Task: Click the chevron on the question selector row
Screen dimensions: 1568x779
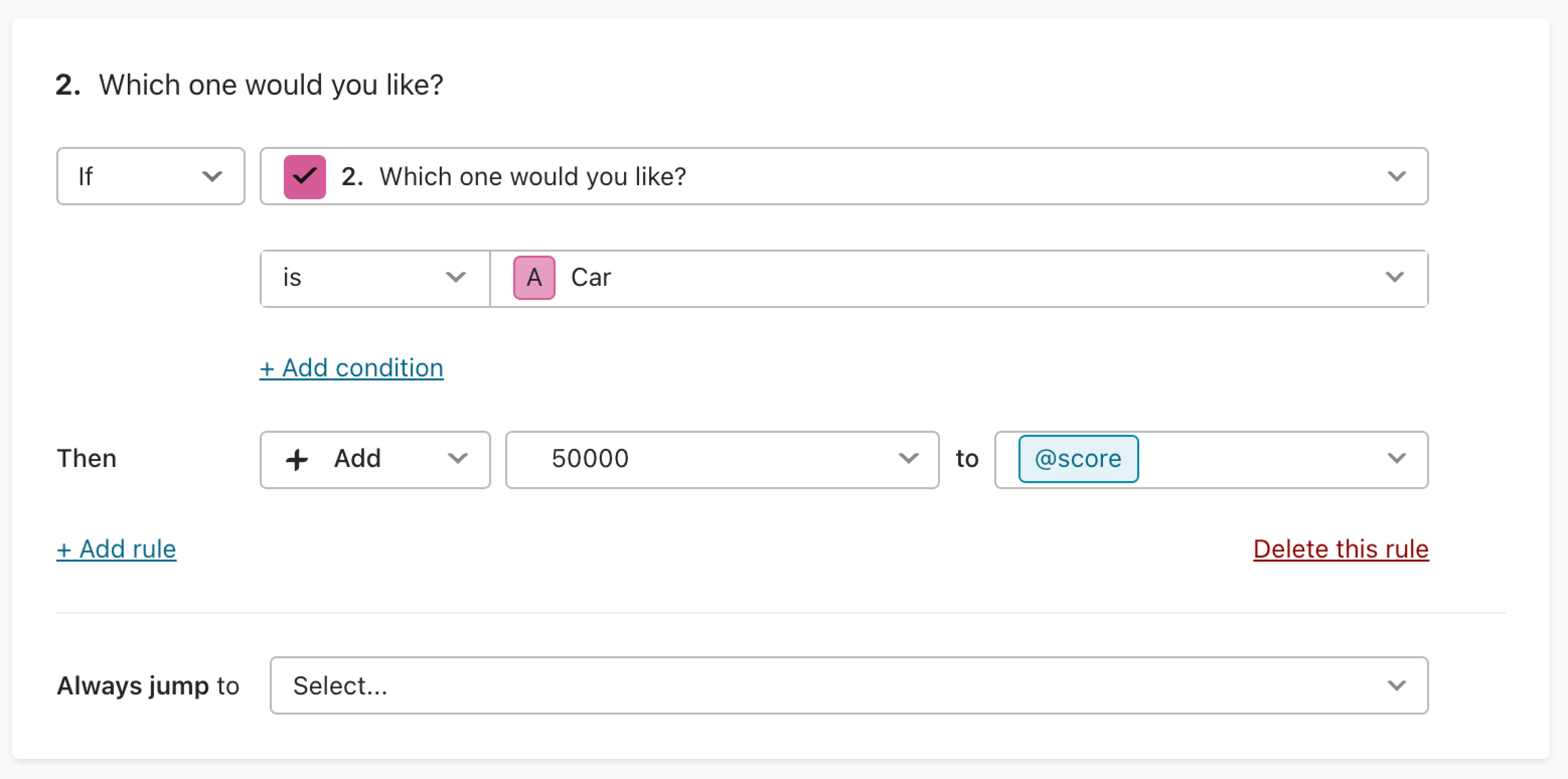Action: (x=1396, y=177)
